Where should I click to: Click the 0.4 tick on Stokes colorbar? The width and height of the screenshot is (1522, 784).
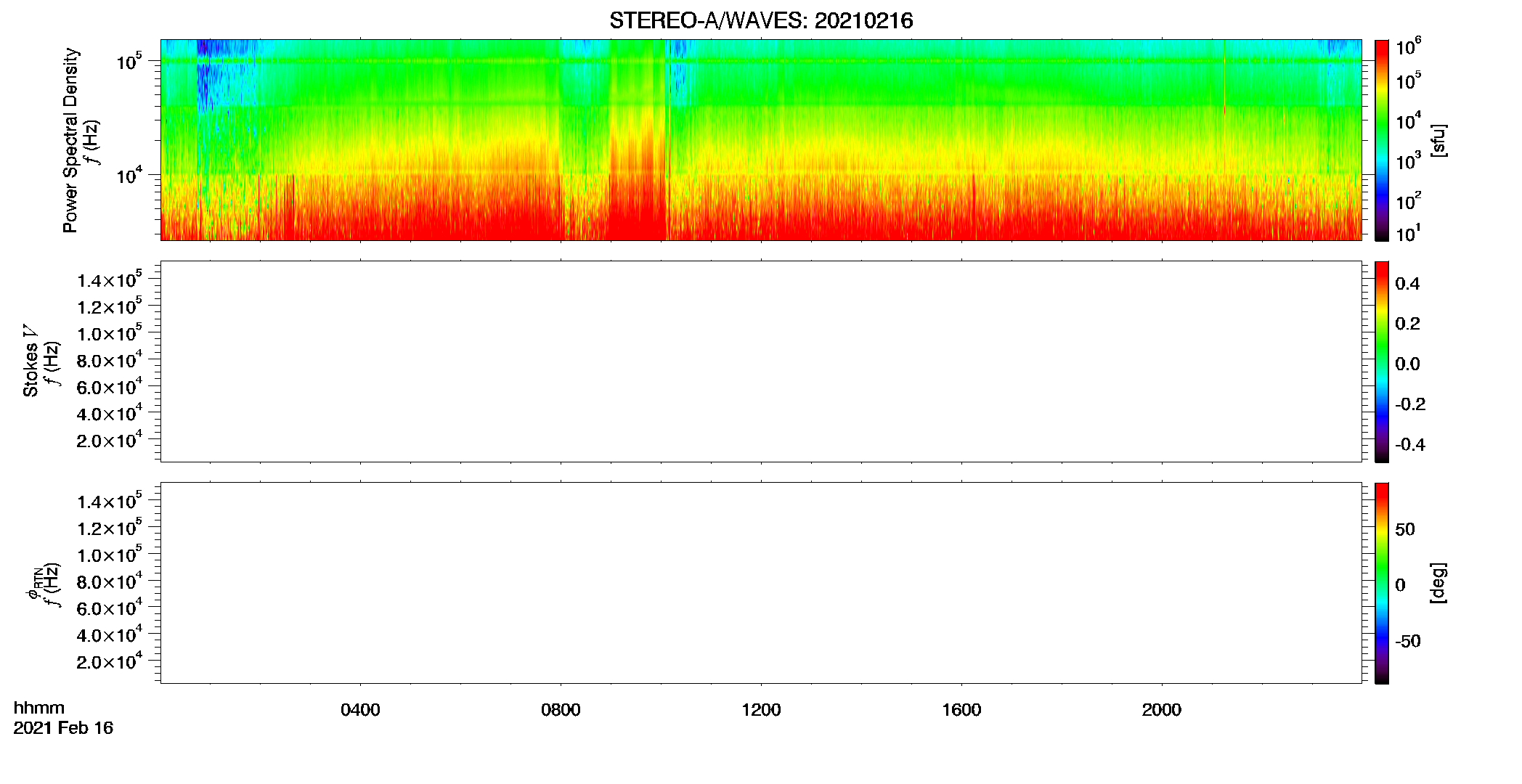(1407, 284)
